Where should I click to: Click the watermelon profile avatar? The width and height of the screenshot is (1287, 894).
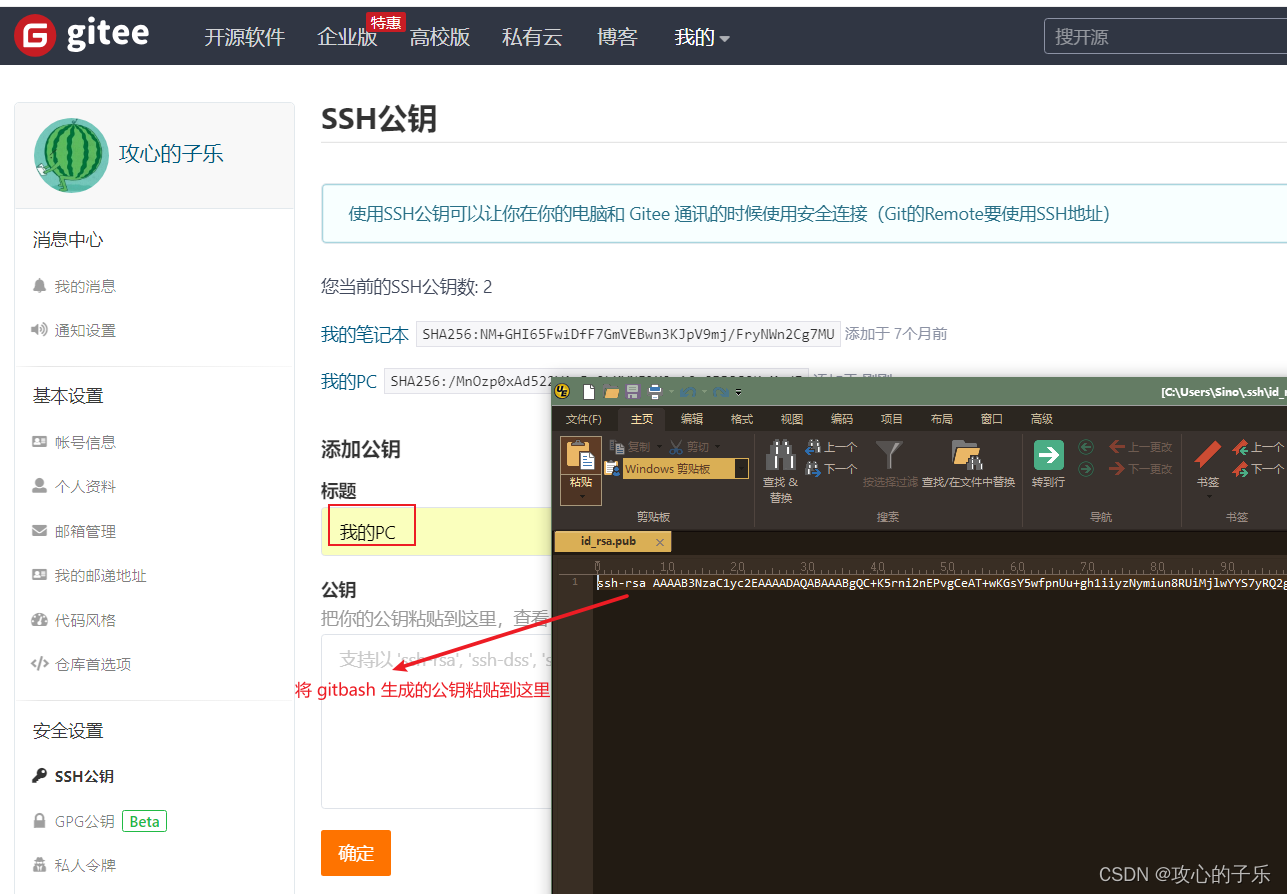click(x=71, y=155)
